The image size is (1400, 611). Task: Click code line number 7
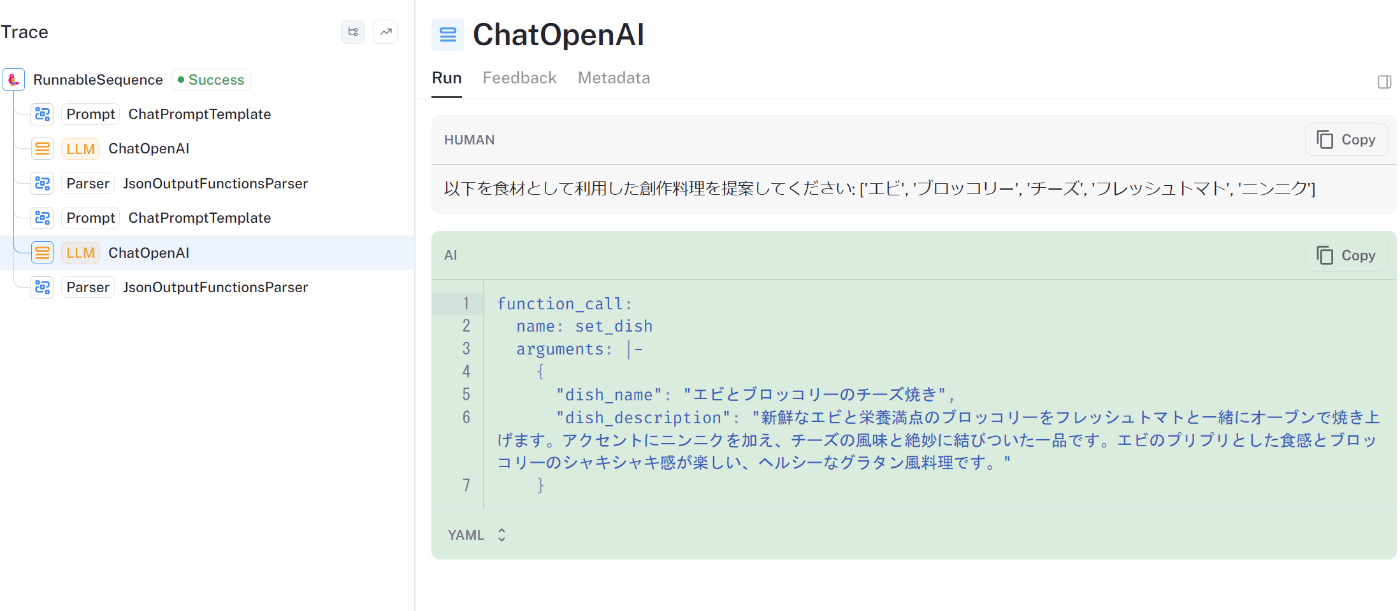tap(466, 486)
